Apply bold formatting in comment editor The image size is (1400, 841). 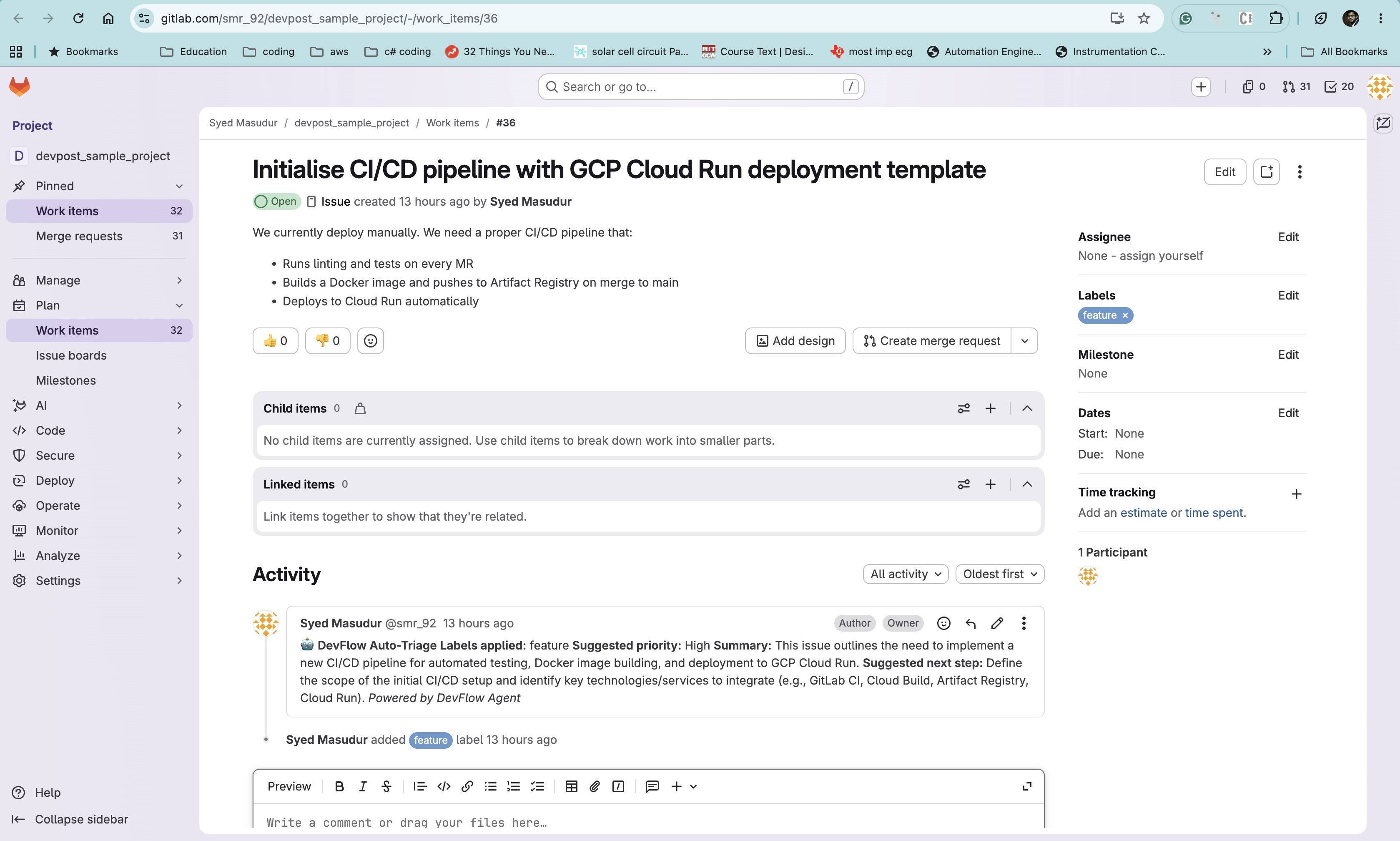click(x=339, y=787)
